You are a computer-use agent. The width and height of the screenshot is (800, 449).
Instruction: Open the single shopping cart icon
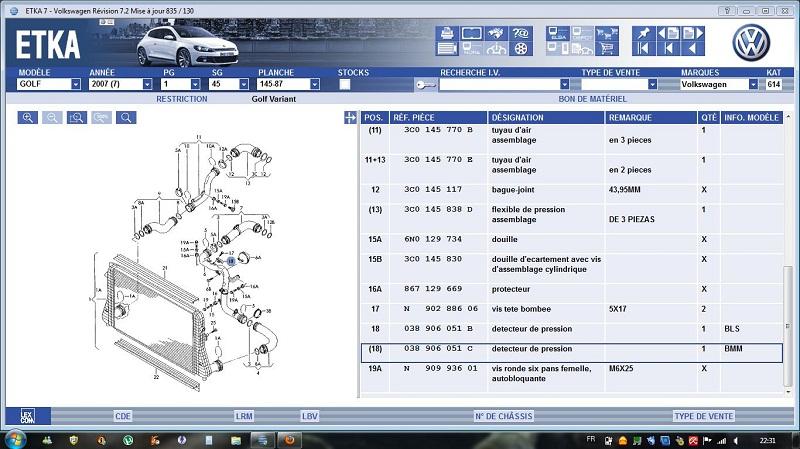pyautogui.click(x=606, y=49)
